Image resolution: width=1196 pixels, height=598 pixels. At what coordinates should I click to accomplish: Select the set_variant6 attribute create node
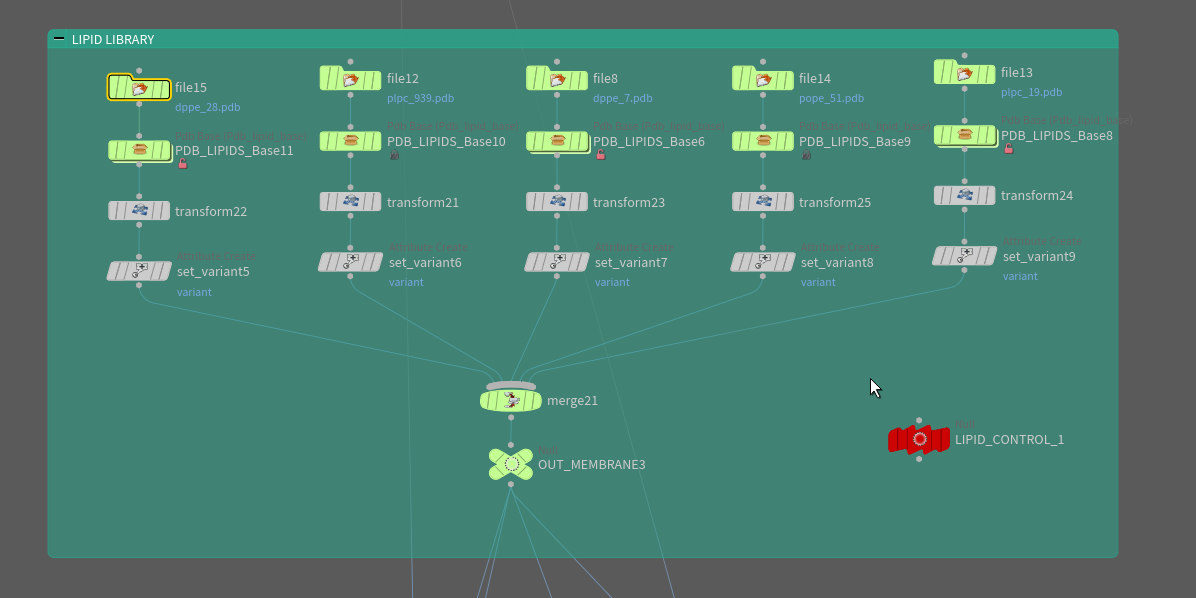click(x=350, y=262)
